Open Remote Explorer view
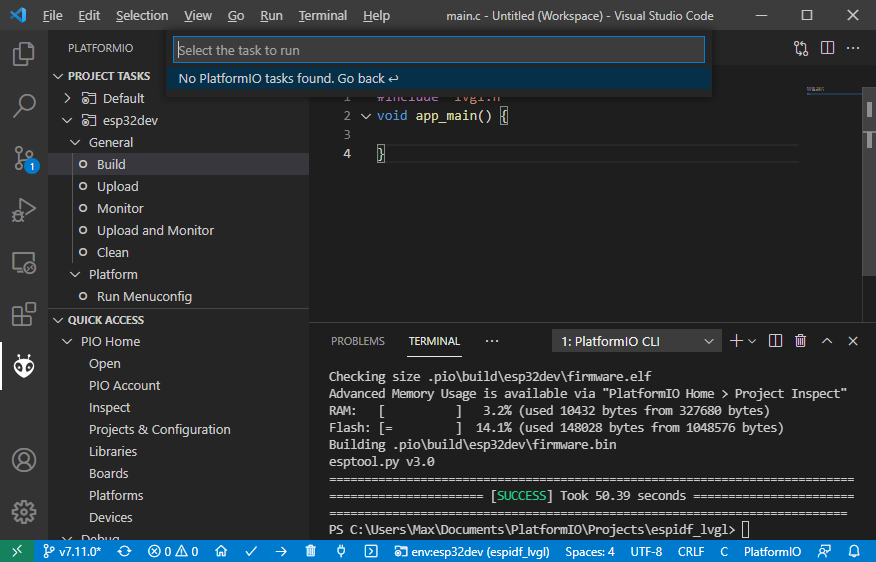The width and height of the screenshot is (876, 562). [23, 263]
